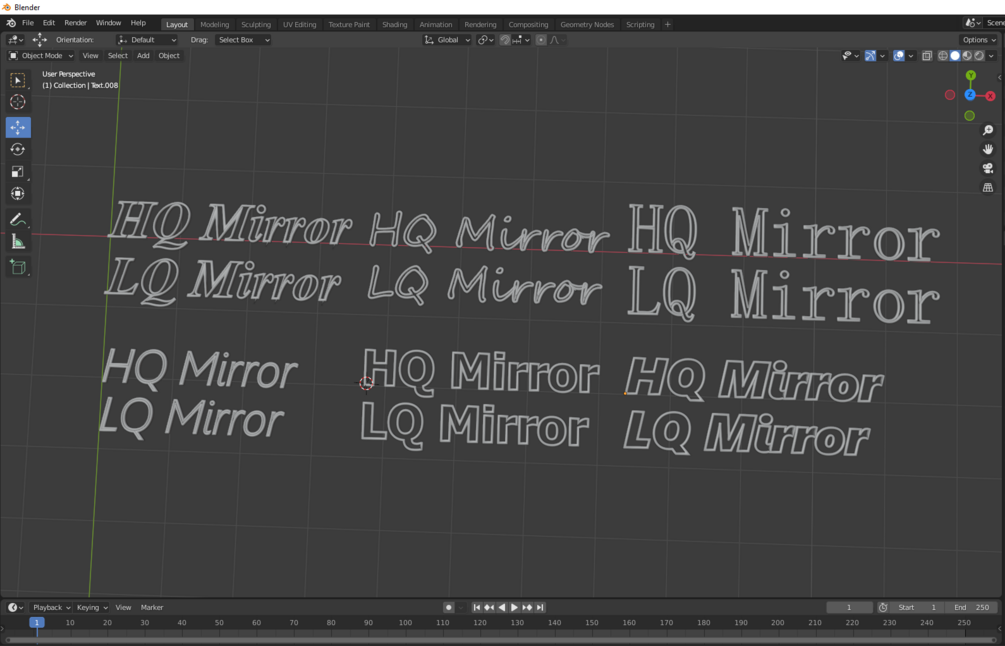Open the Render menu
The height and width of the screenshot is (646, 1005).
click(x=76, y=23)
